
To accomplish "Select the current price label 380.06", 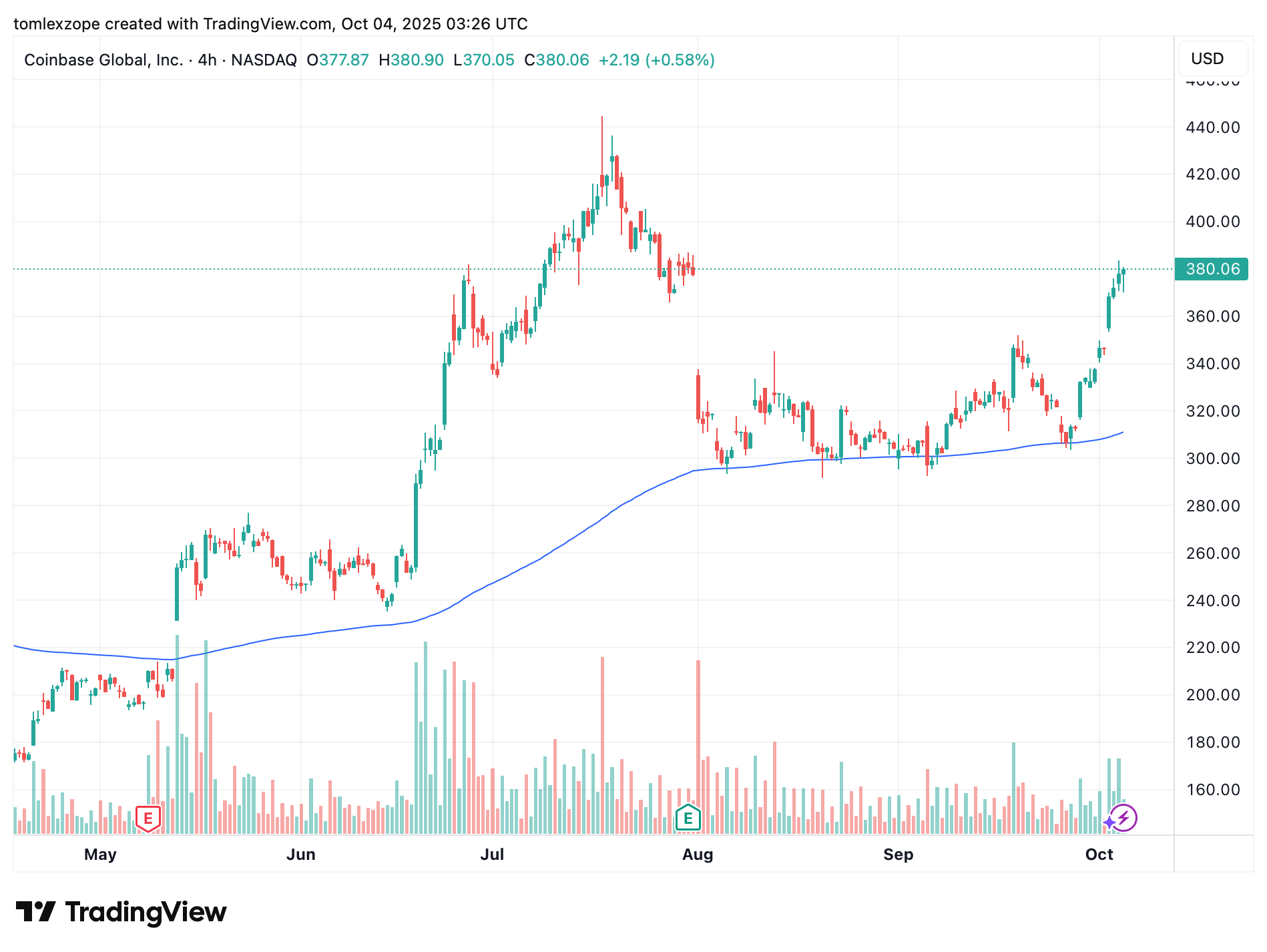I will (1212, 269).
